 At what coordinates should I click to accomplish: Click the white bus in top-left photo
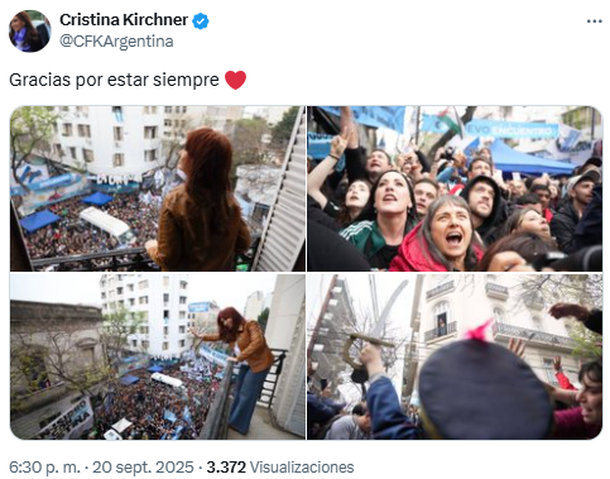107,225
